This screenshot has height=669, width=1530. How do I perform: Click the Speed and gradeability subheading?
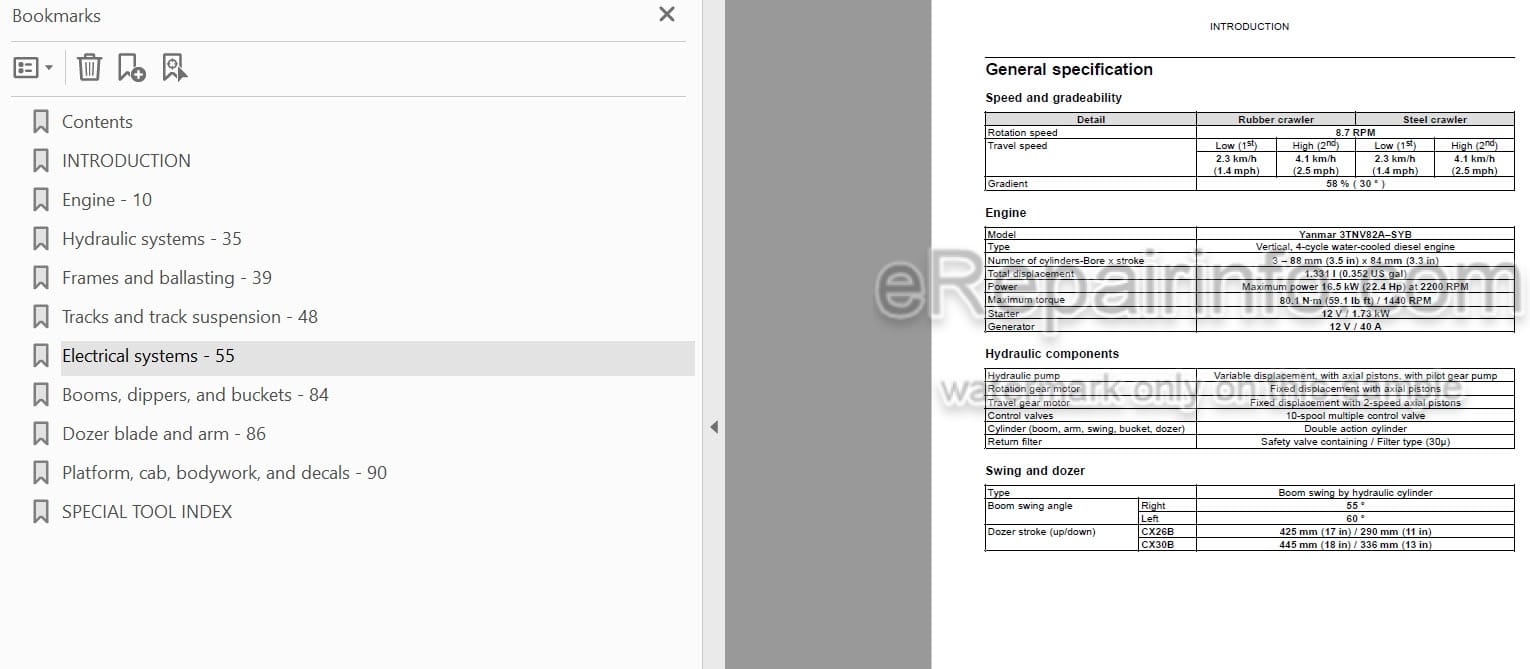pos(1053,98)
